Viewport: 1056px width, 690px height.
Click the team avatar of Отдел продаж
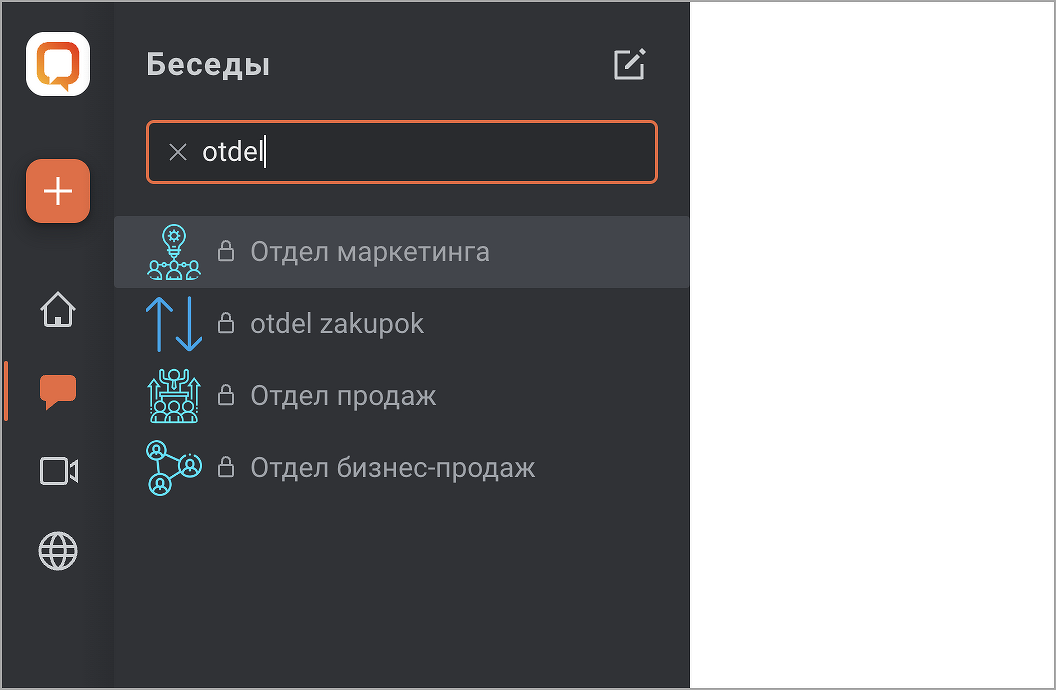(x=174, y=396)
